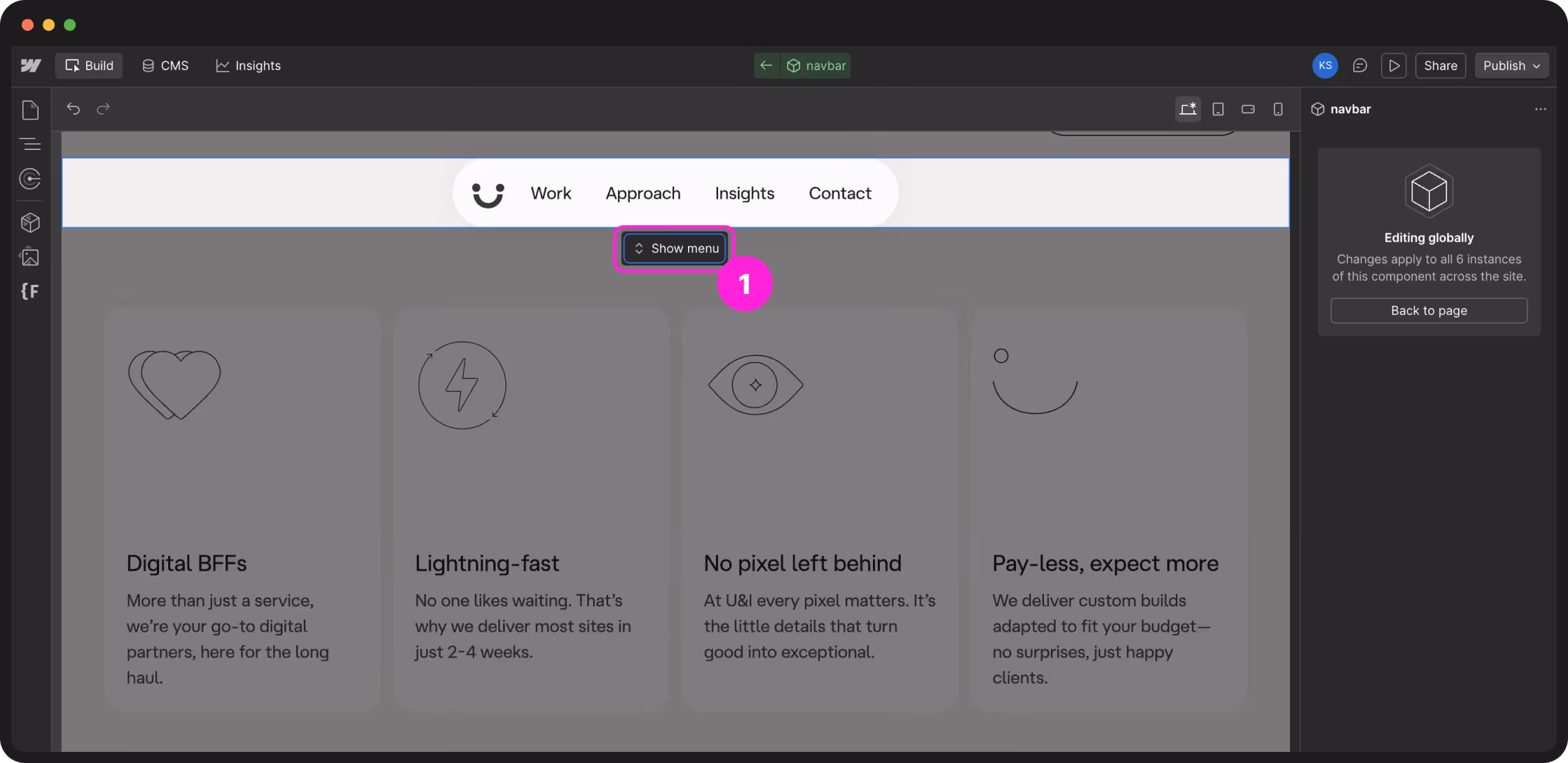Click the undo arrow icon
The image size is (1568, 763).
point(73,108)
